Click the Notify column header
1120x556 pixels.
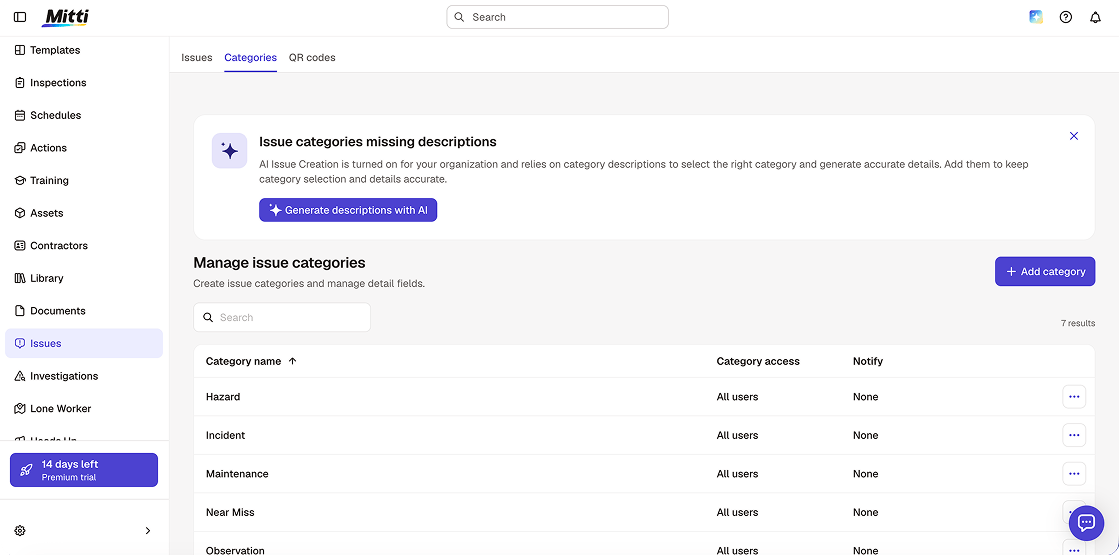tap(868, 362)
